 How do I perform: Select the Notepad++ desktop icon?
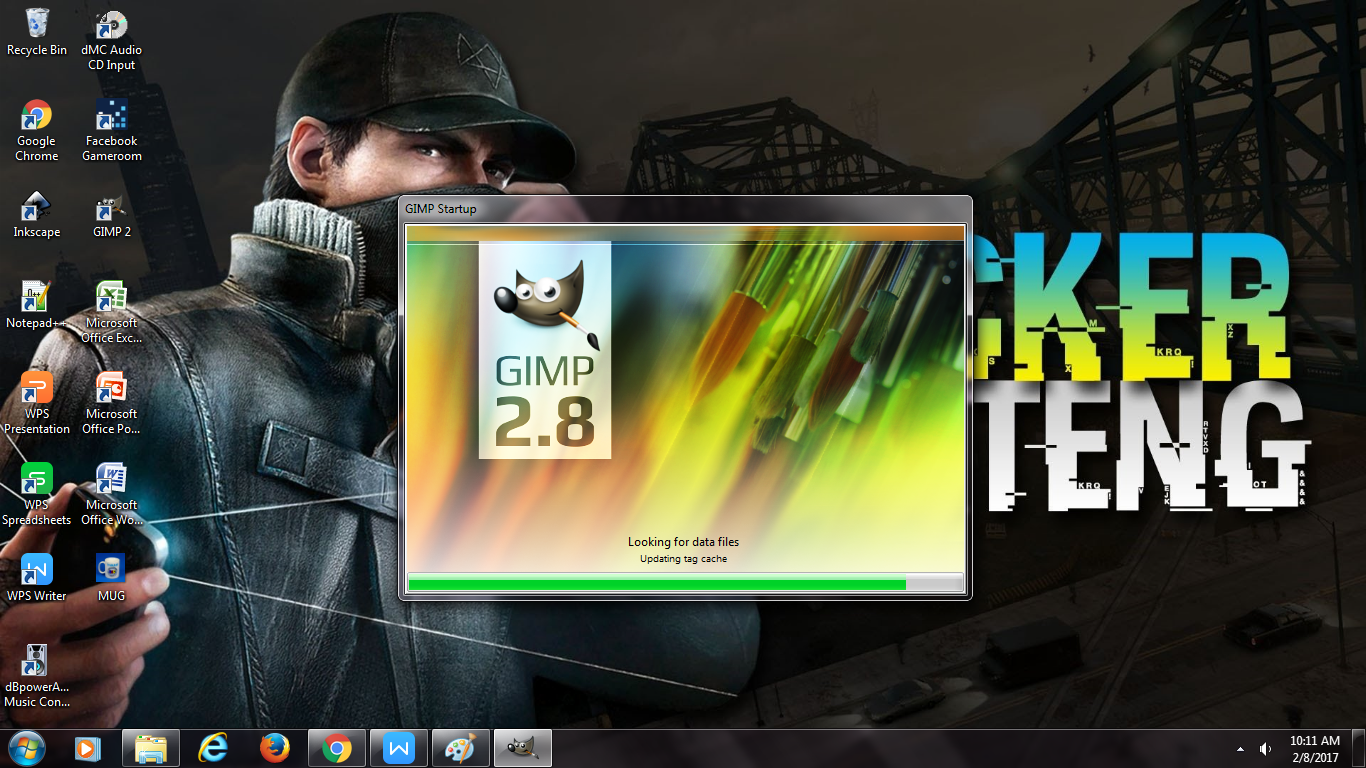pyautogui.click(x=37, y=306)
